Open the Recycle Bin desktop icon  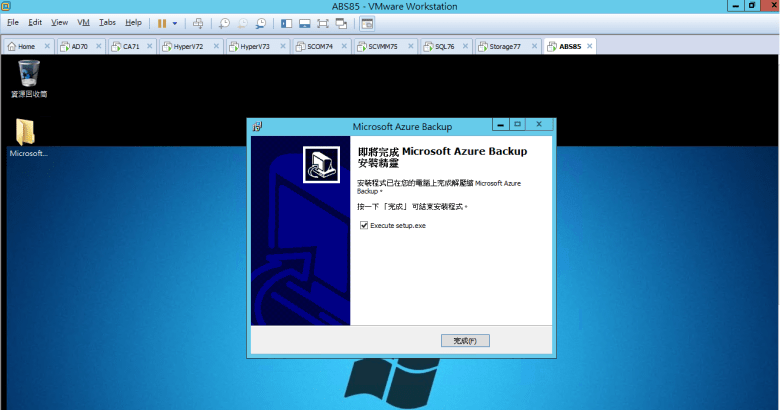29,76
